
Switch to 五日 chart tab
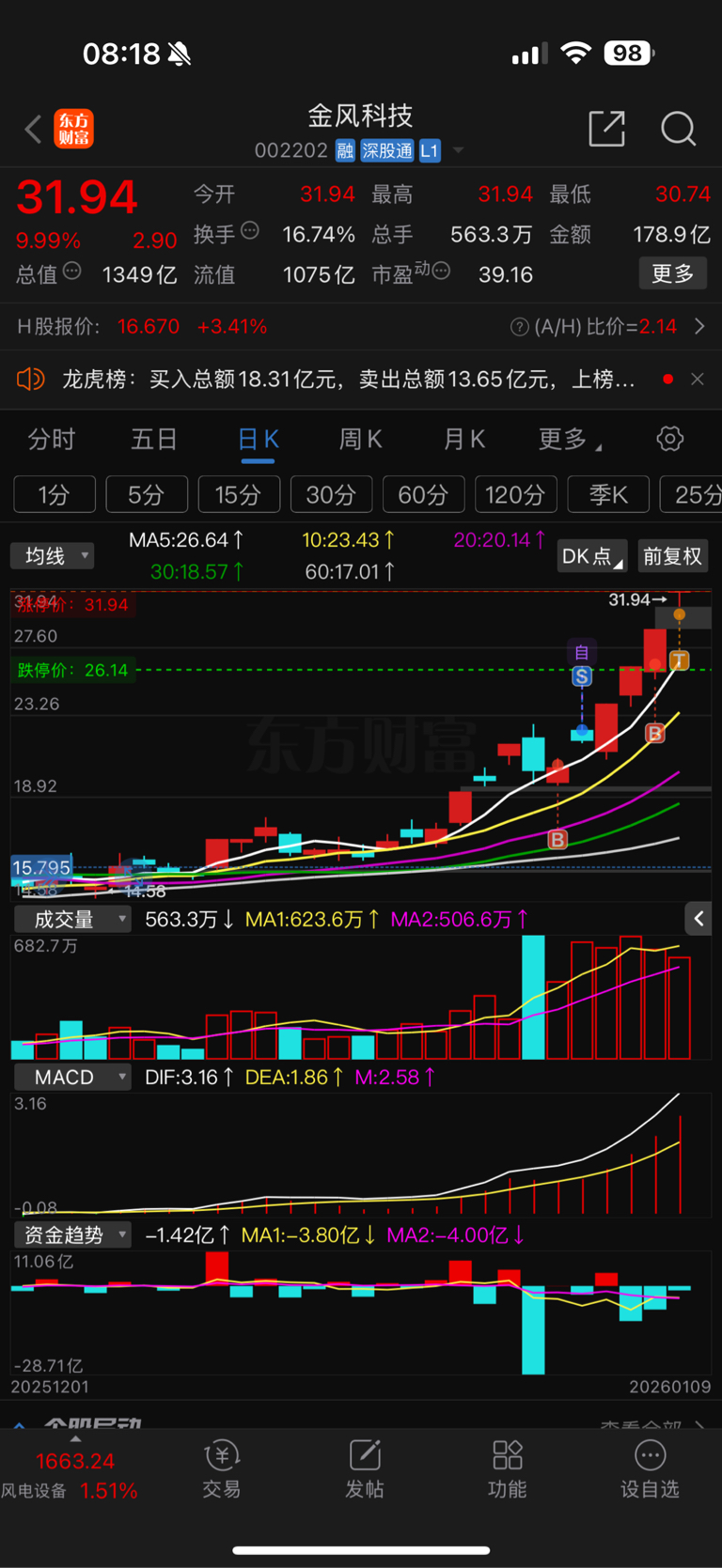coord(154,439)
